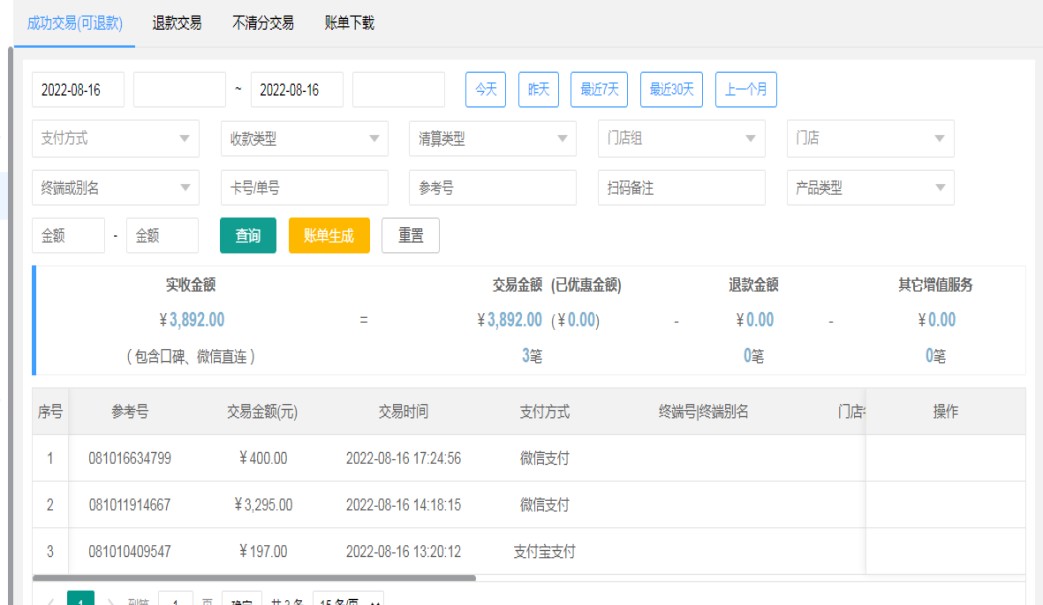Open the 收款类型 dropdown
This screenshot has height=605, width=1043.
coord(304,139)
